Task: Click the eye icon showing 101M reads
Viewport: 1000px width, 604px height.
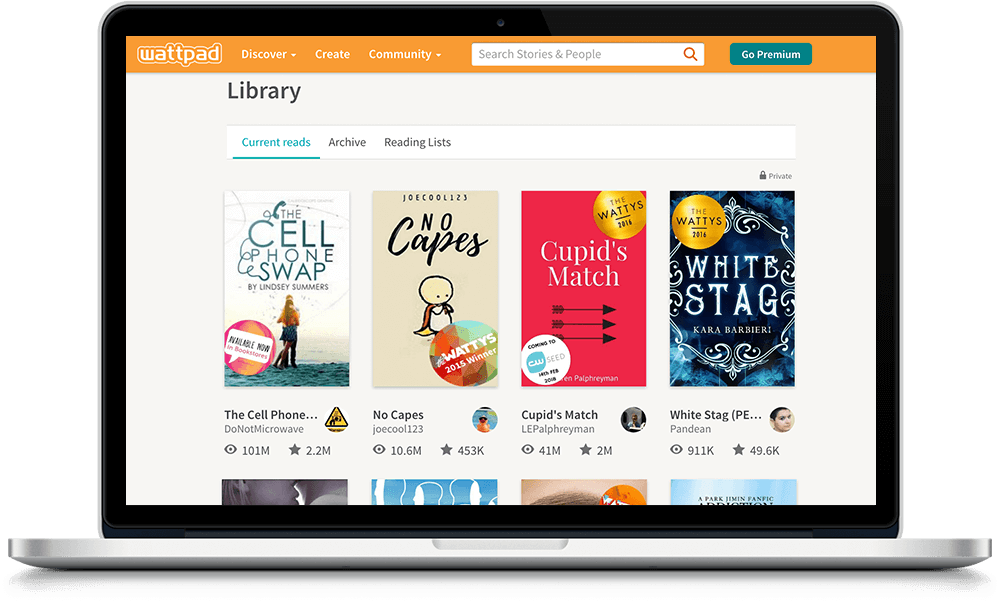Action: coord(232,450)
